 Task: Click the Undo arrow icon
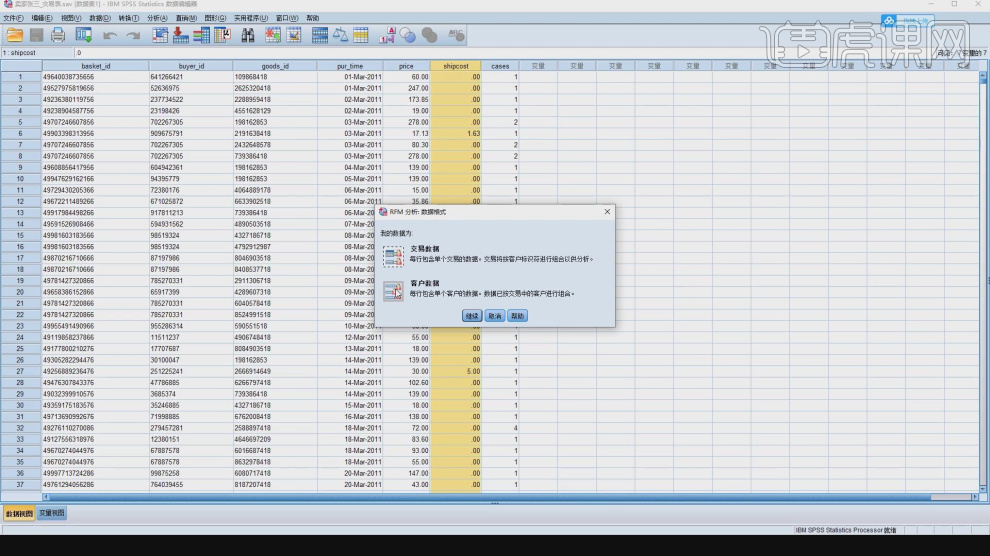110,35
